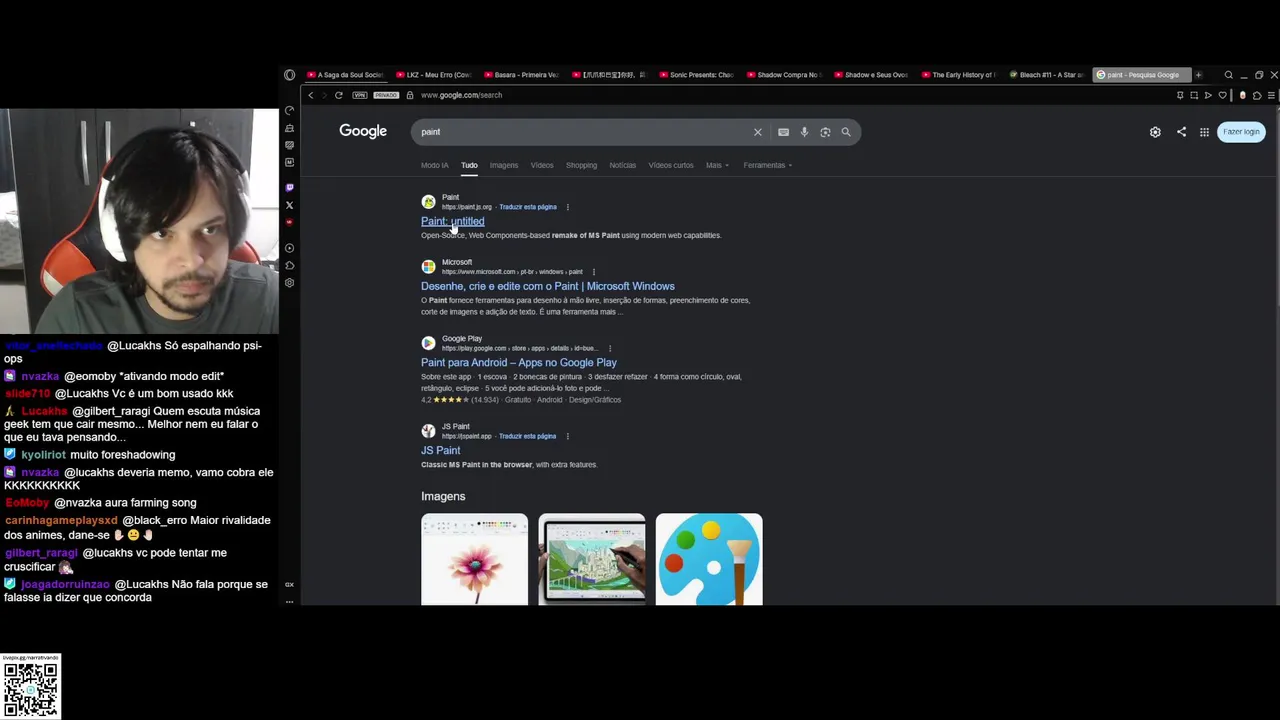Switch to the Vídeos tab
This screenshot has height=720, width=1280.
(542, 165)
